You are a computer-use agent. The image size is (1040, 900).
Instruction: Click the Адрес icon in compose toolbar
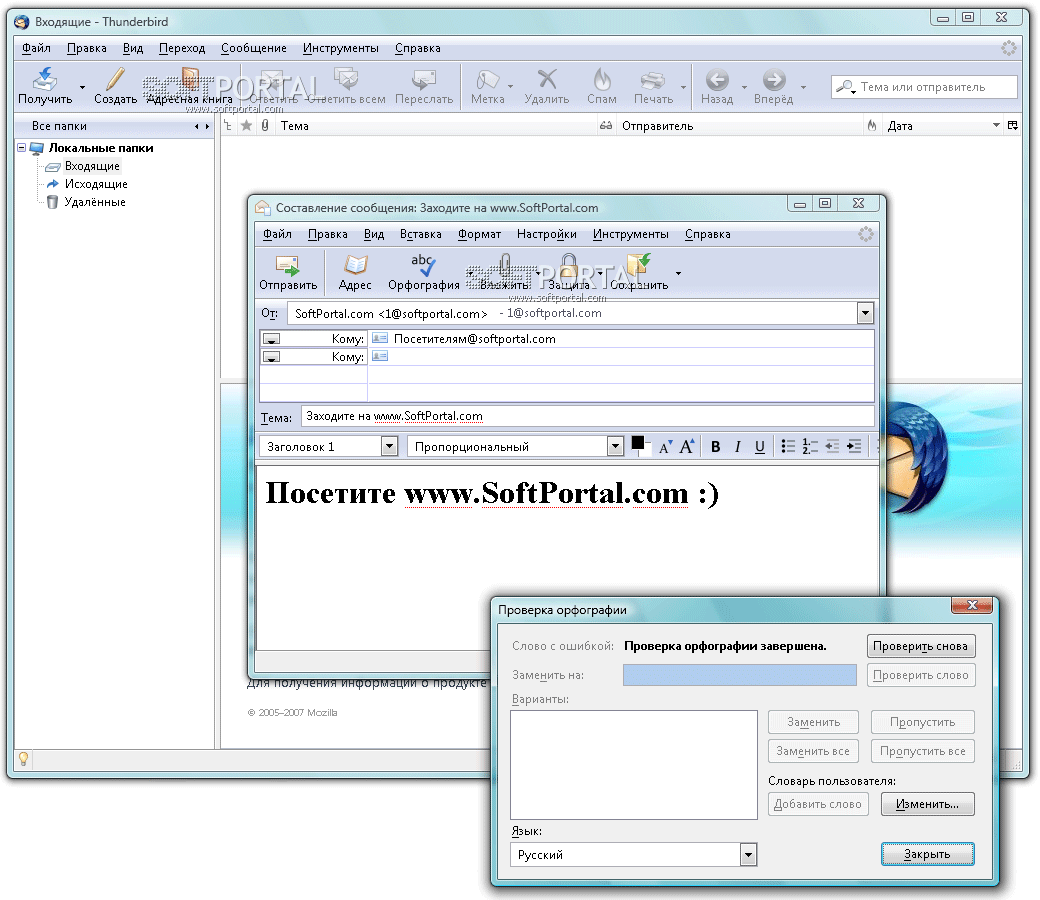pyautogui.click(x=355, y=265)
